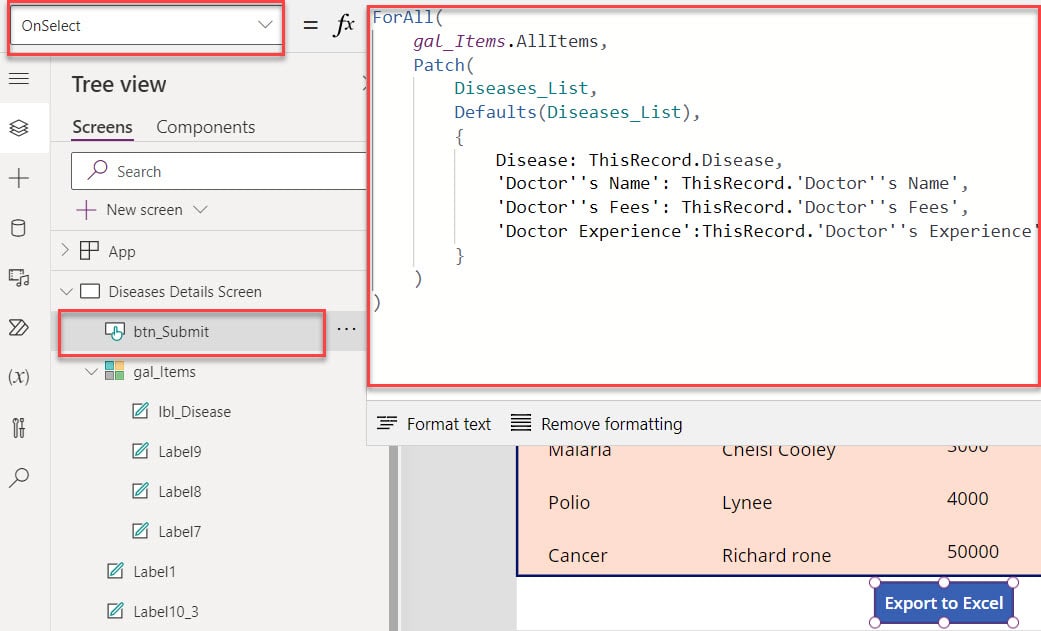Click the fx formula icon
Image resolution: width=1041 pixels, height=631 pixels.
[345, 25]
